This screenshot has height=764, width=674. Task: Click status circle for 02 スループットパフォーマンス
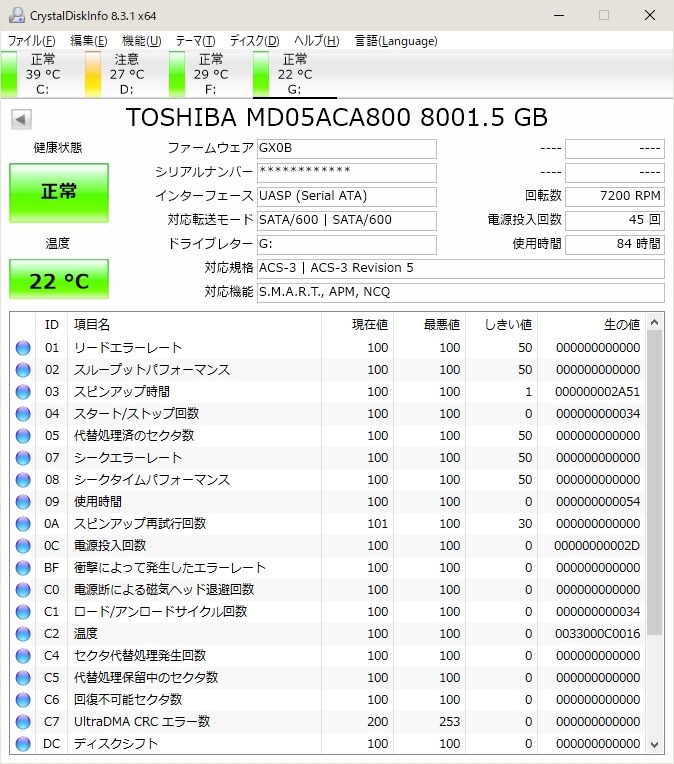coord(23,370)
